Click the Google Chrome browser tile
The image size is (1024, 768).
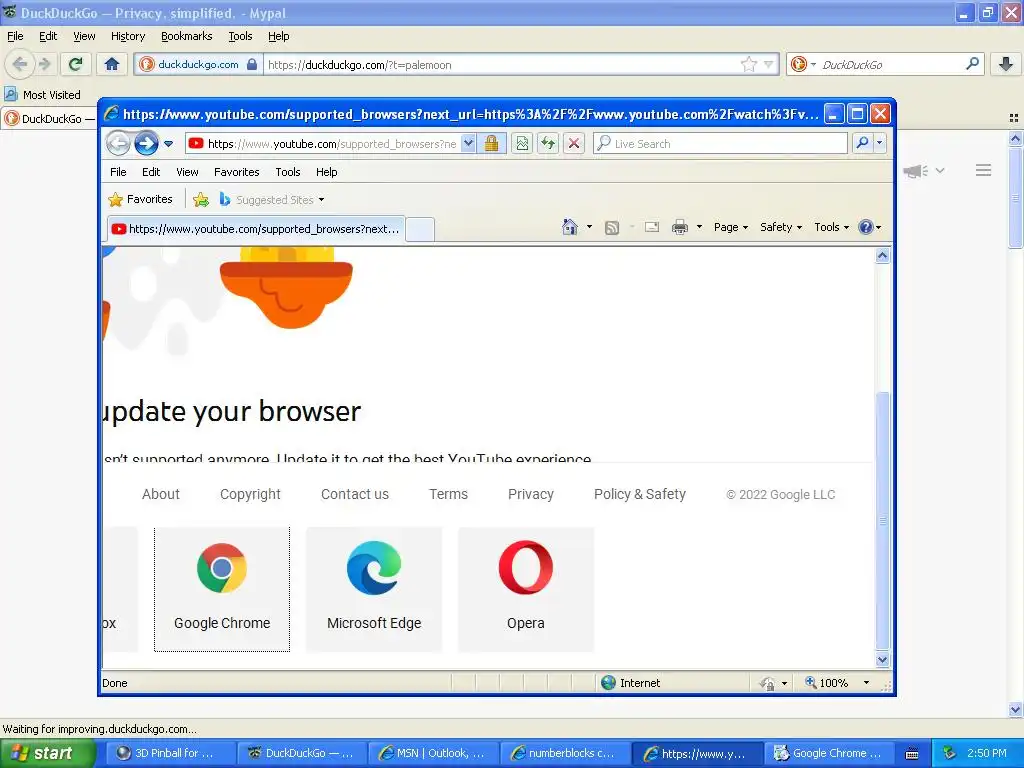coord(222,589)
